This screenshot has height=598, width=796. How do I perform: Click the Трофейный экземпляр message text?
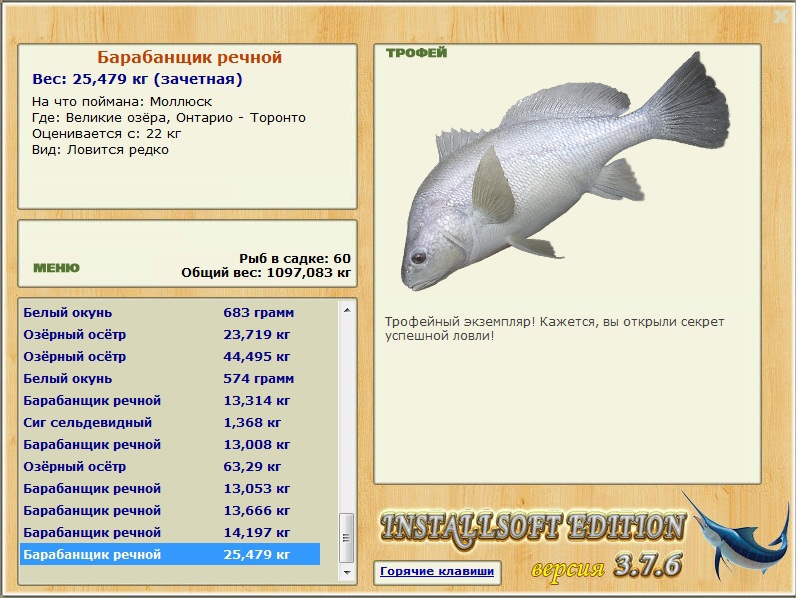[x=554, y=328]
